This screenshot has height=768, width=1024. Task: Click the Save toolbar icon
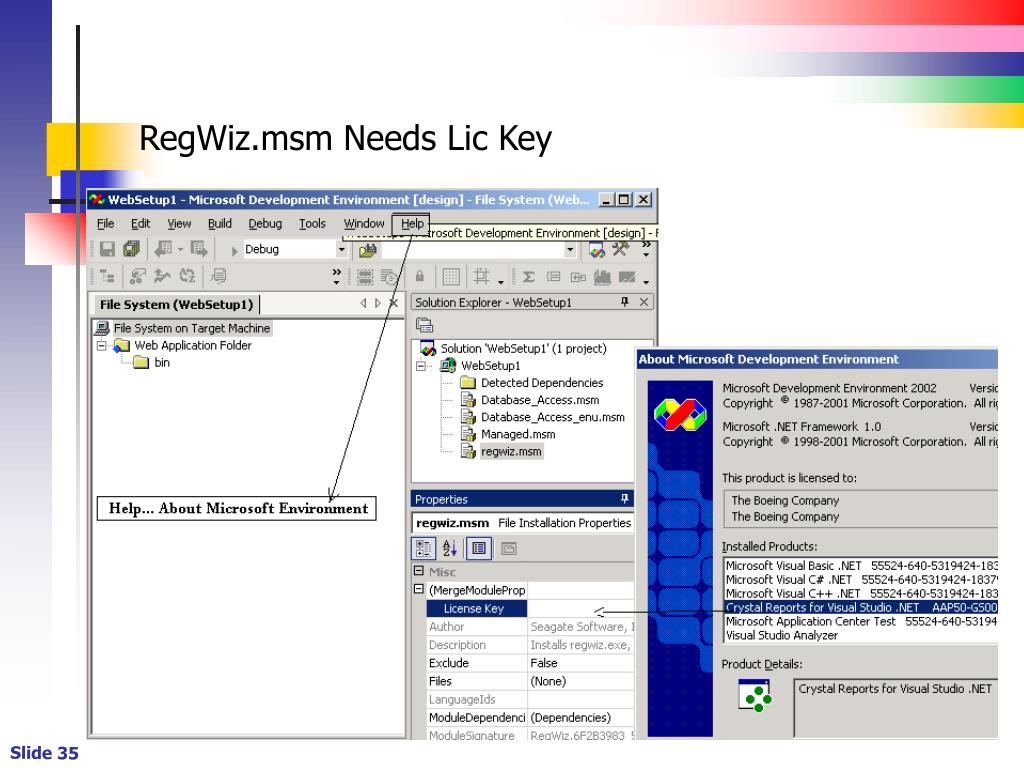[107, 249]
